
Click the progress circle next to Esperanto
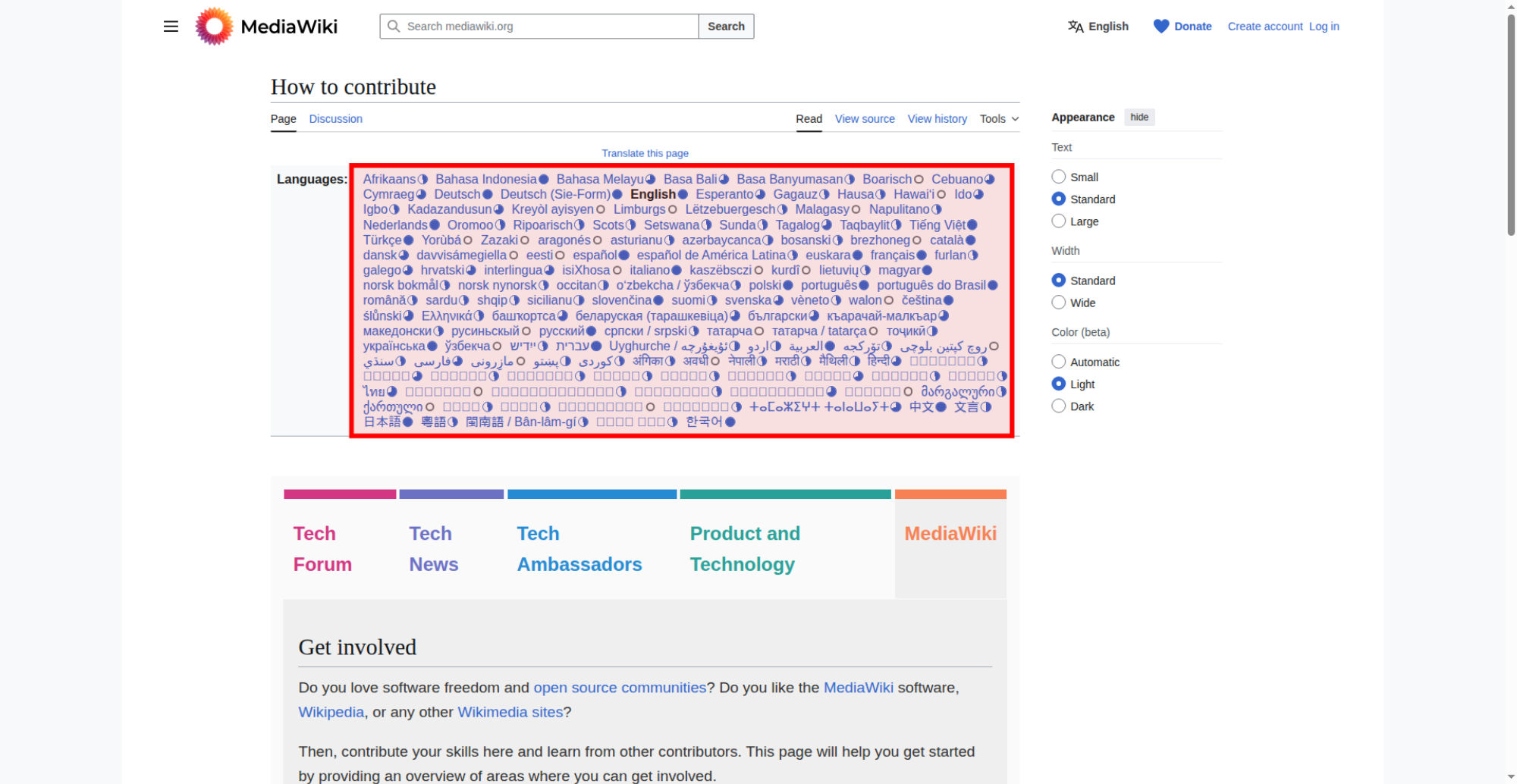[760, 195]
